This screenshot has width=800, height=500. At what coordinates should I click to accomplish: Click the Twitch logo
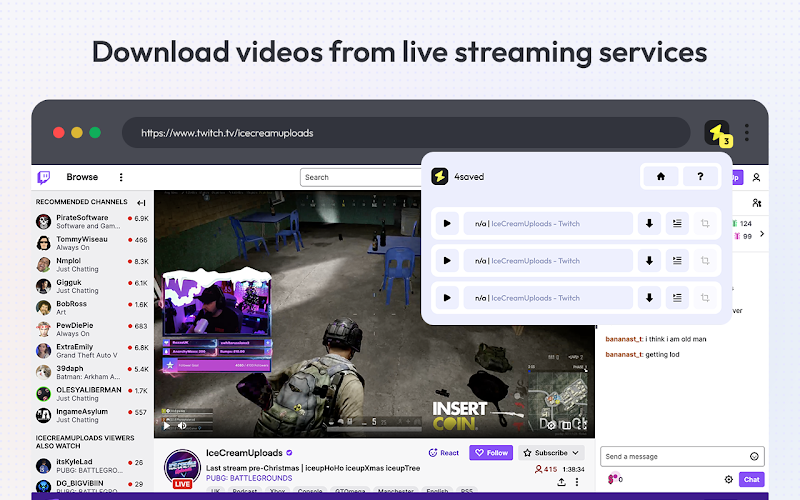pyautogui.click(x=44, y=177)
